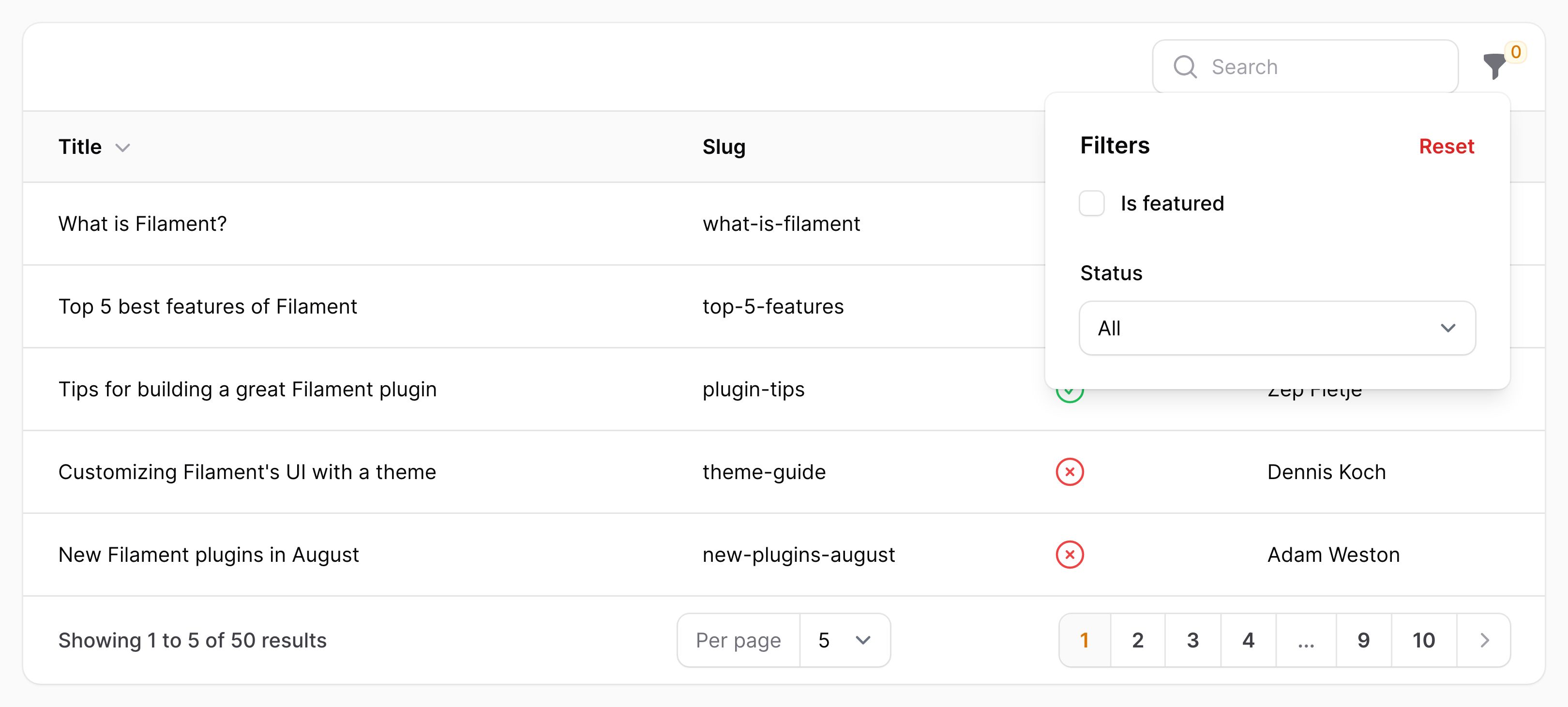Click the red X icon for Adam Weston row
Viewport: 1568px width, 707px height.
coord(1070,554)
